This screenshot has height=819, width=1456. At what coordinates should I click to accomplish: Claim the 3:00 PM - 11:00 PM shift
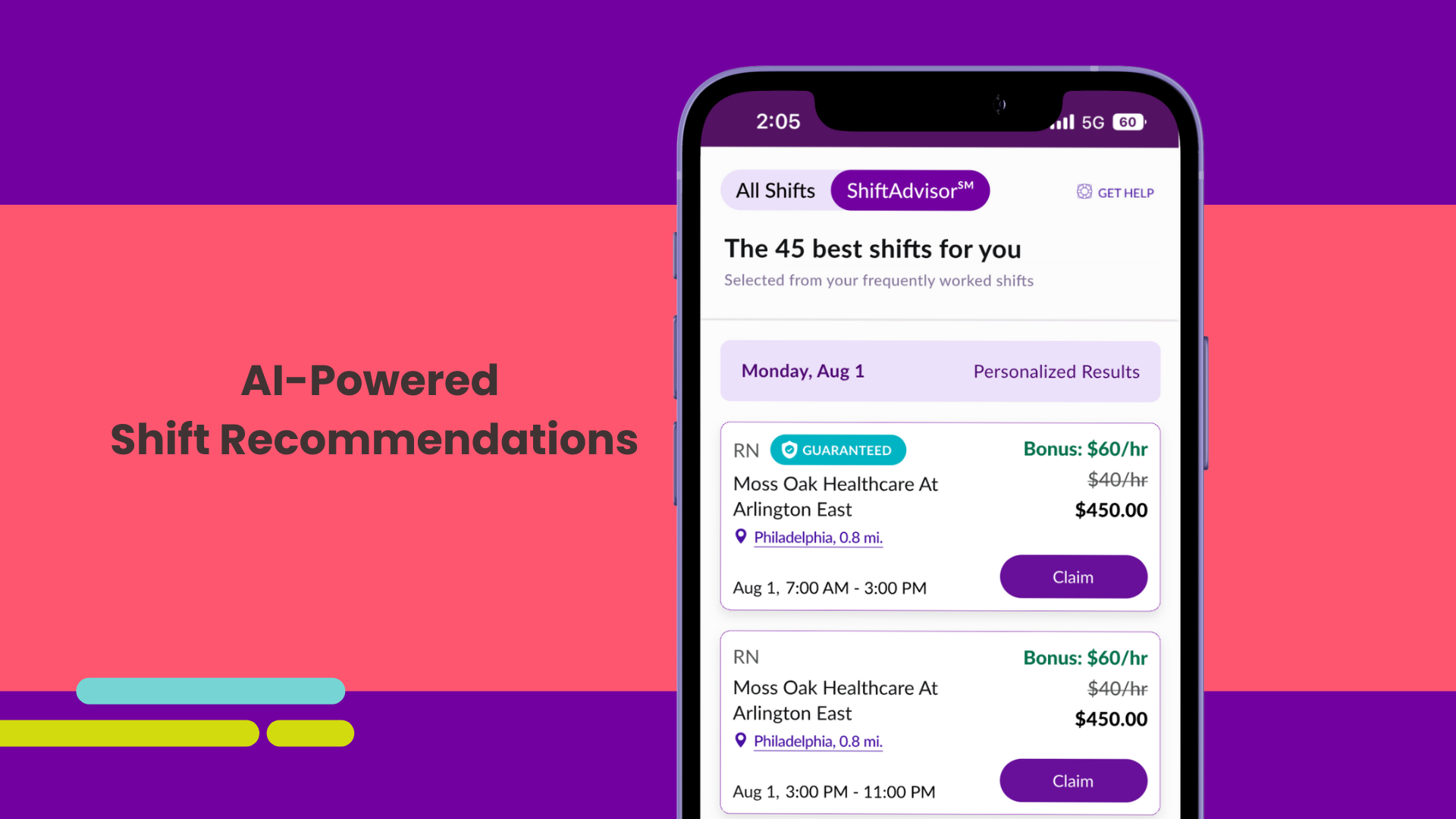(1073, 780)
